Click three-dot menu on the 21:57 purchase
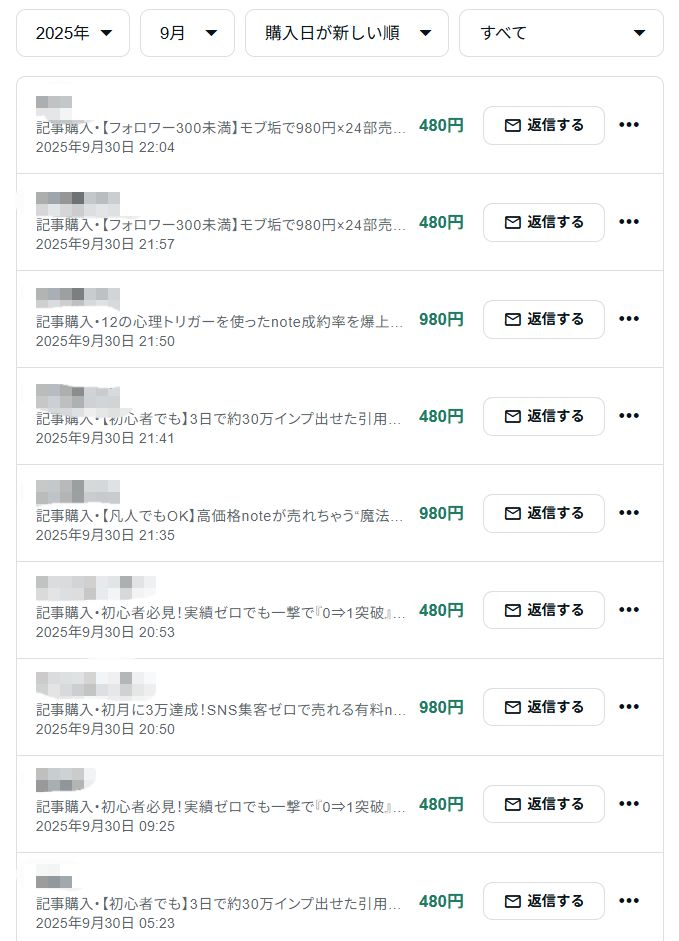This screenshot has width=679, height=941. (628, 222)
